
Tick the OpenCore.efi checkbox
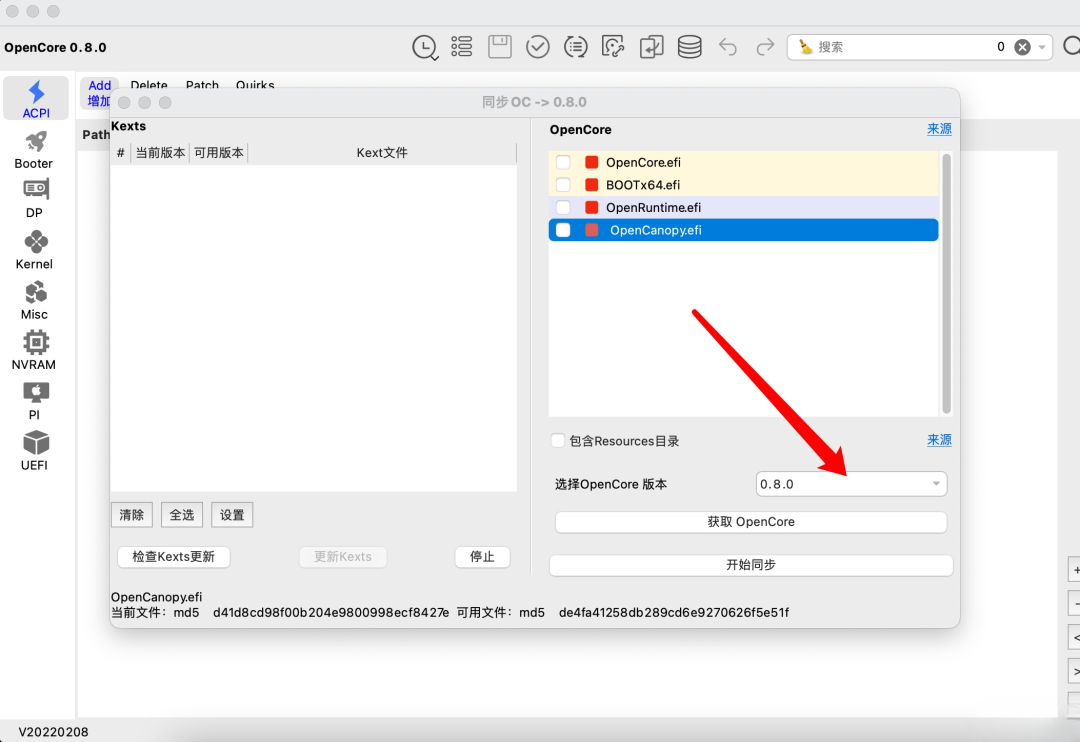[x=563, y=162]
